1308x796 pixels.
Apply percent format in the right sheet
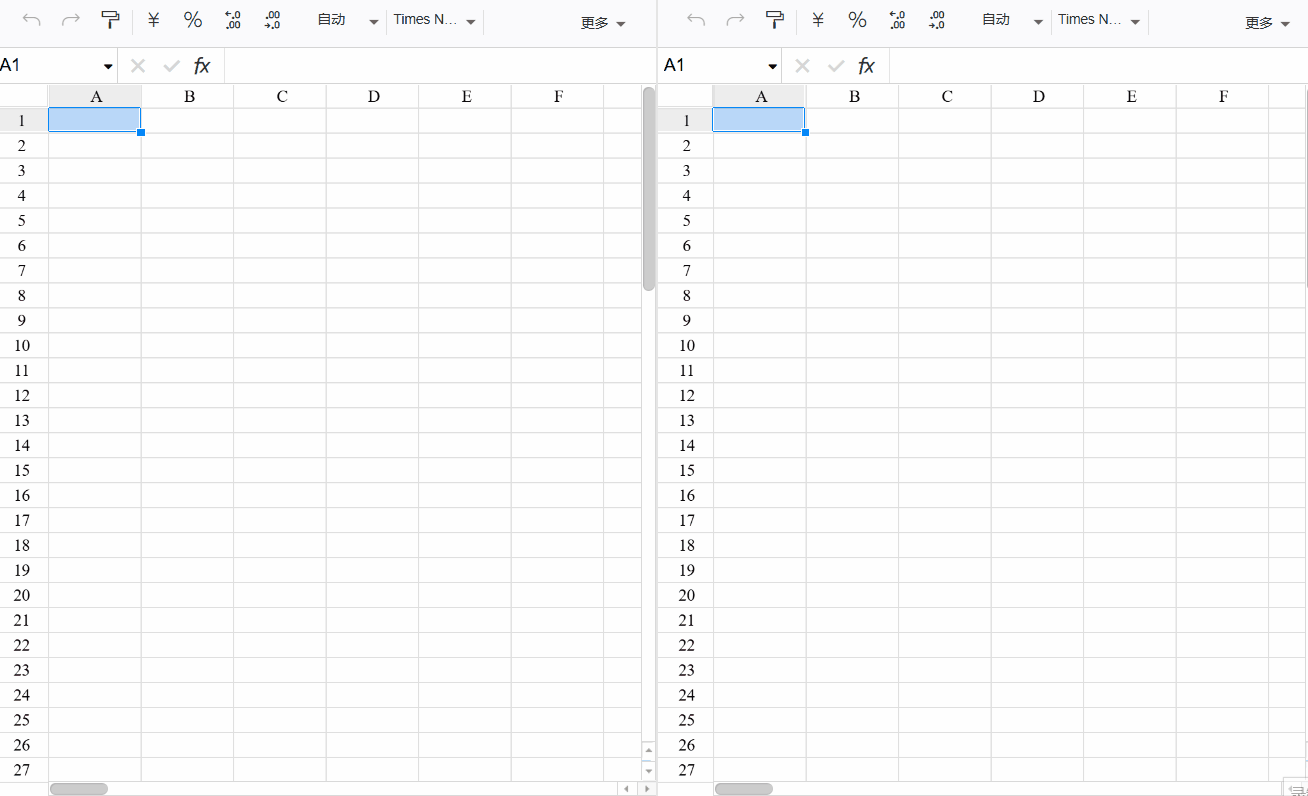tap(857, 20)
